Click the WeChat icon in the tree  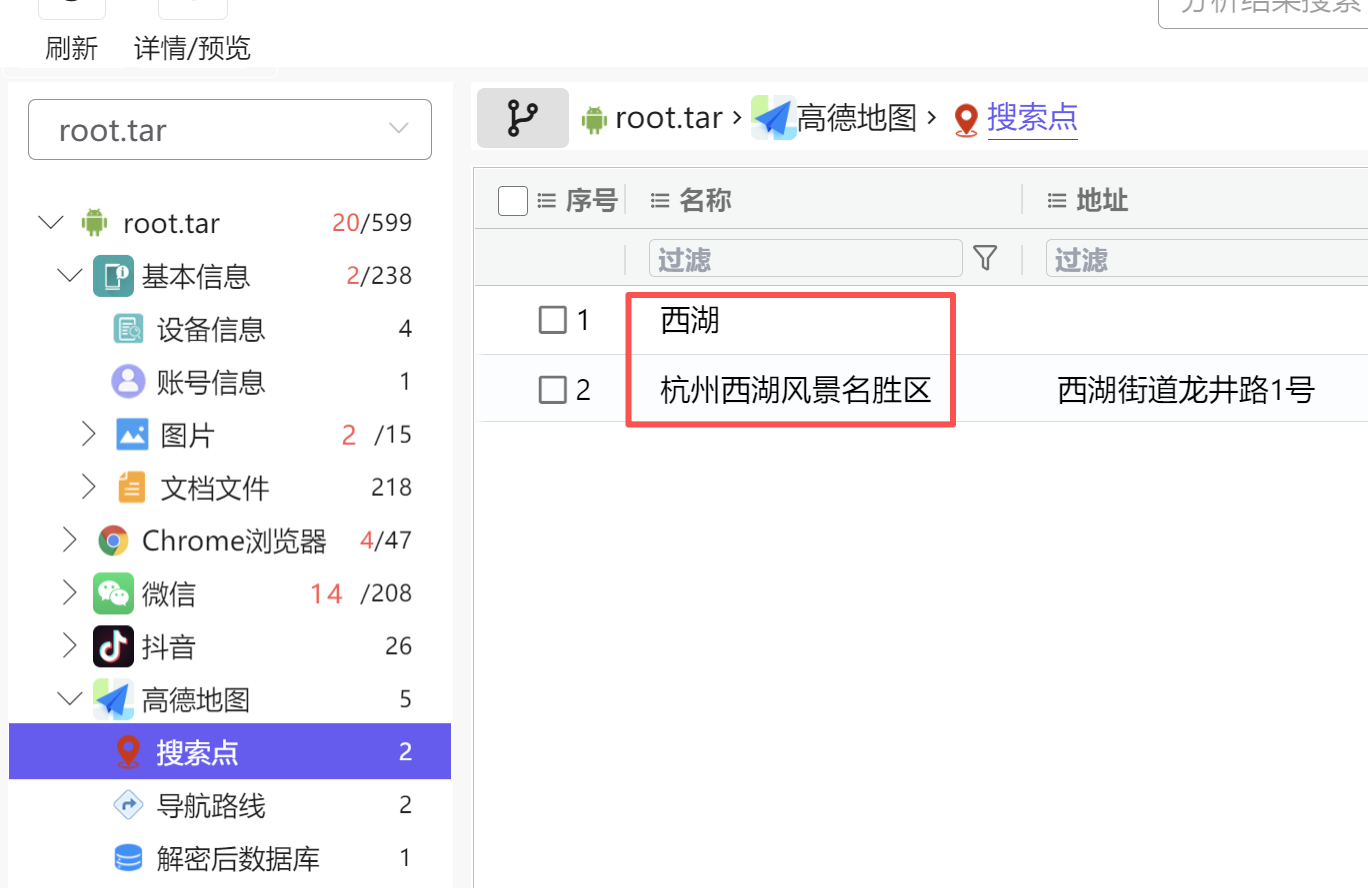tap(113, 593)
